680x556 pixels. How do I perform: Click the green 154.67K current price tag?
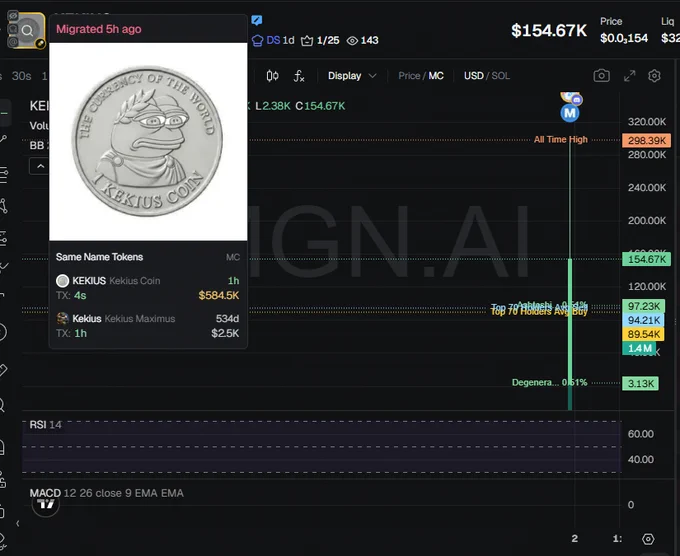[x=646, y=259]
